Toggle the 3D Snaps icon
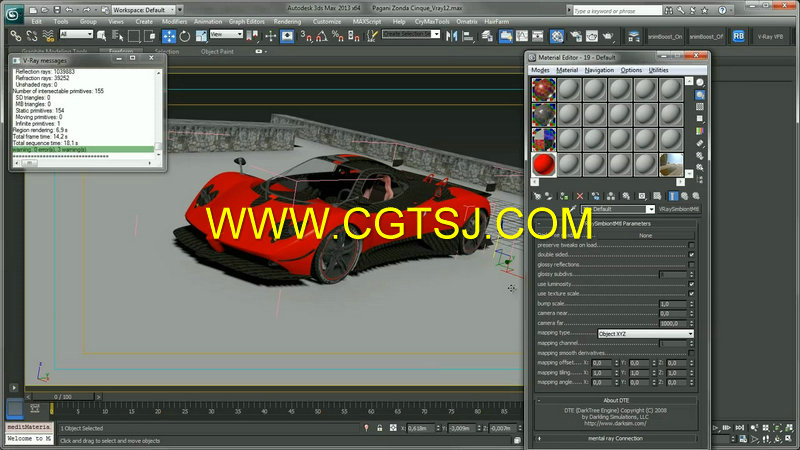 [306, 36]
